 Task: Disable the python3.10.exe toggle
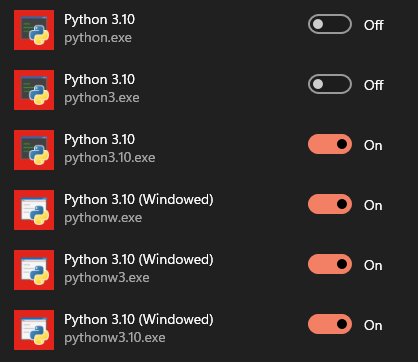click(330, 144)
